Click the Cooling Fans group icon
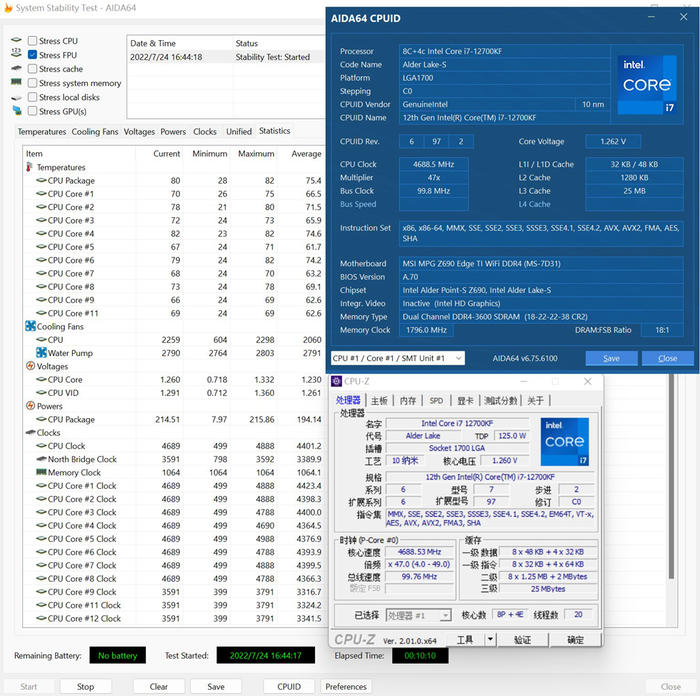700x696 pixels. point(30,326)
